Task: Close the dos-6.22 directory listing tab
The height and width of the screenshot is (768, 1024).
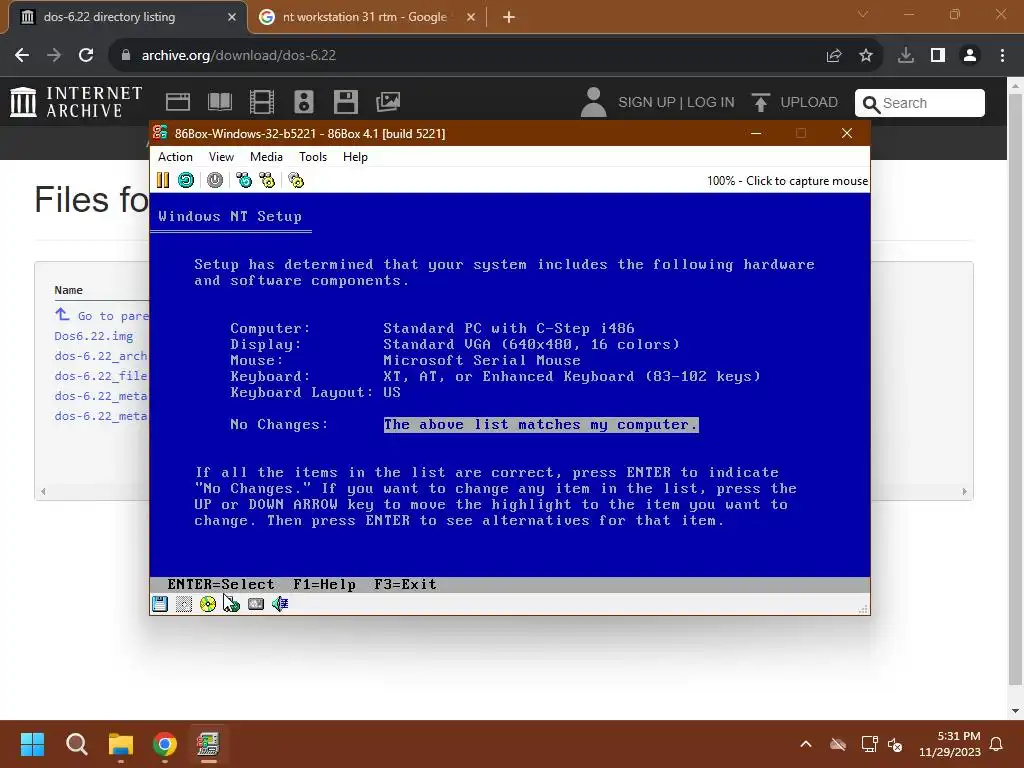Action: pos(232,17)
